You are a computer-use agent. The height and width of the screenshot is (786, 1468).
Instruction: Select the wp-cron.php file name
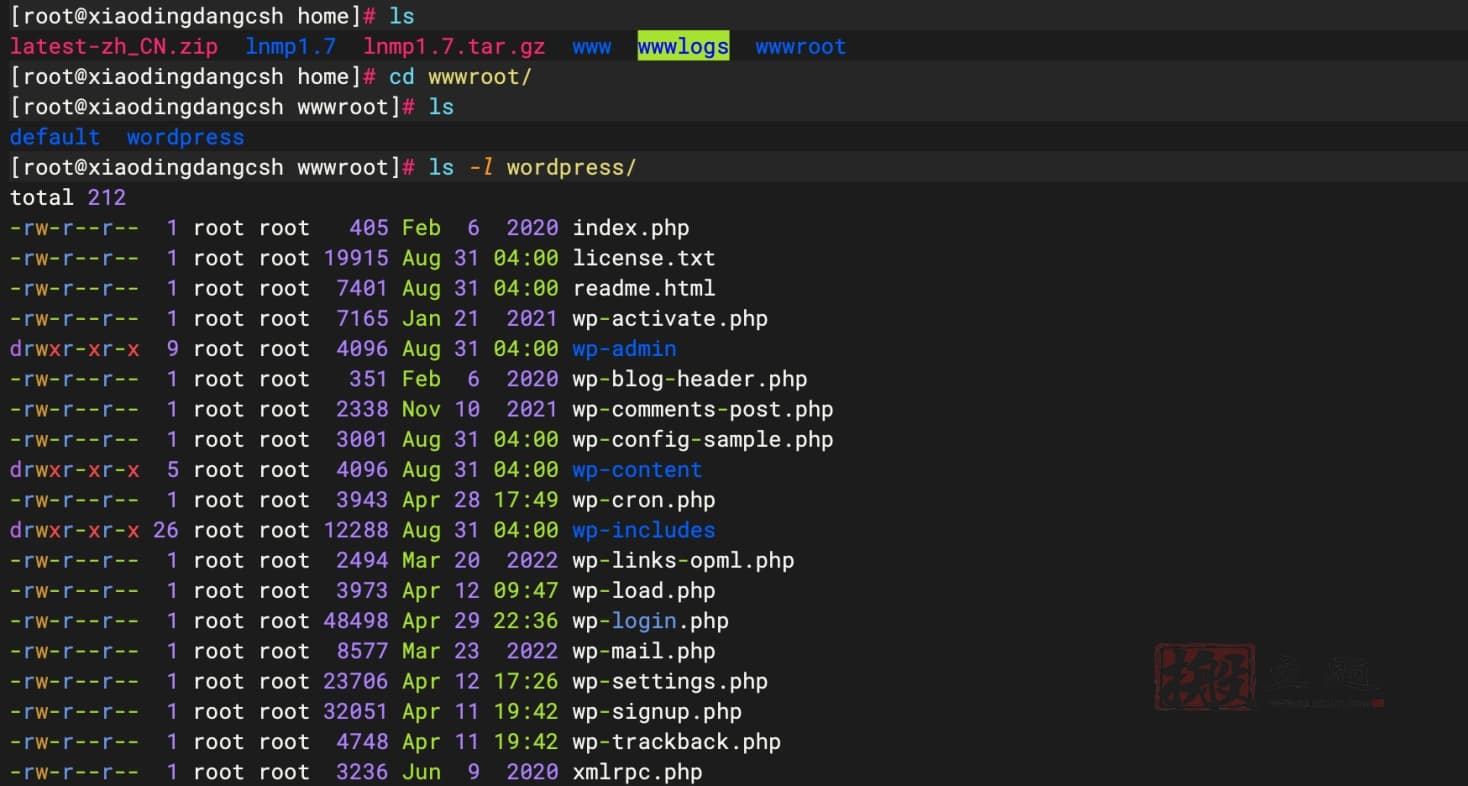click(644, 500)
